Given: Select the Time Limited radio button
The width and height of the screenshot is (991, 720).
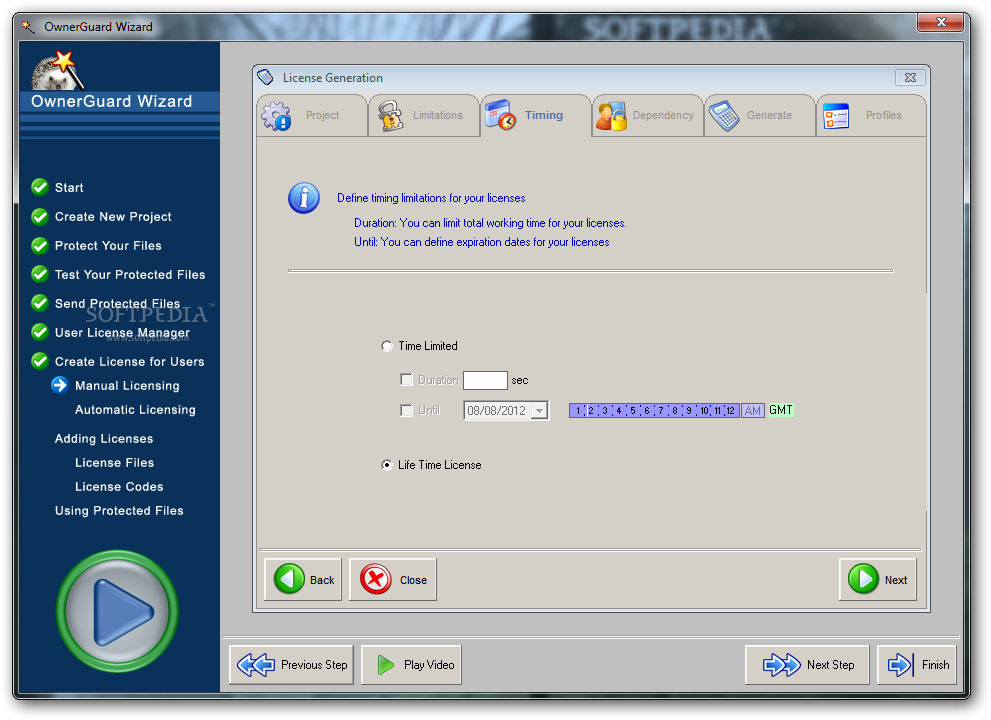Looking at the screenshot, I should (x=387, y=346).
